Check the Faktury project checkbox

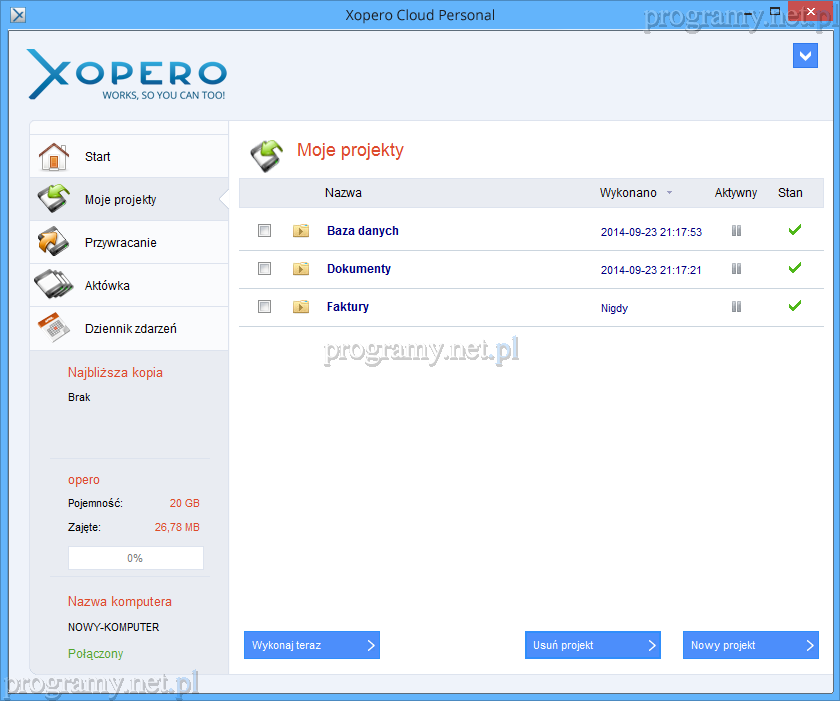coord(265,307)
